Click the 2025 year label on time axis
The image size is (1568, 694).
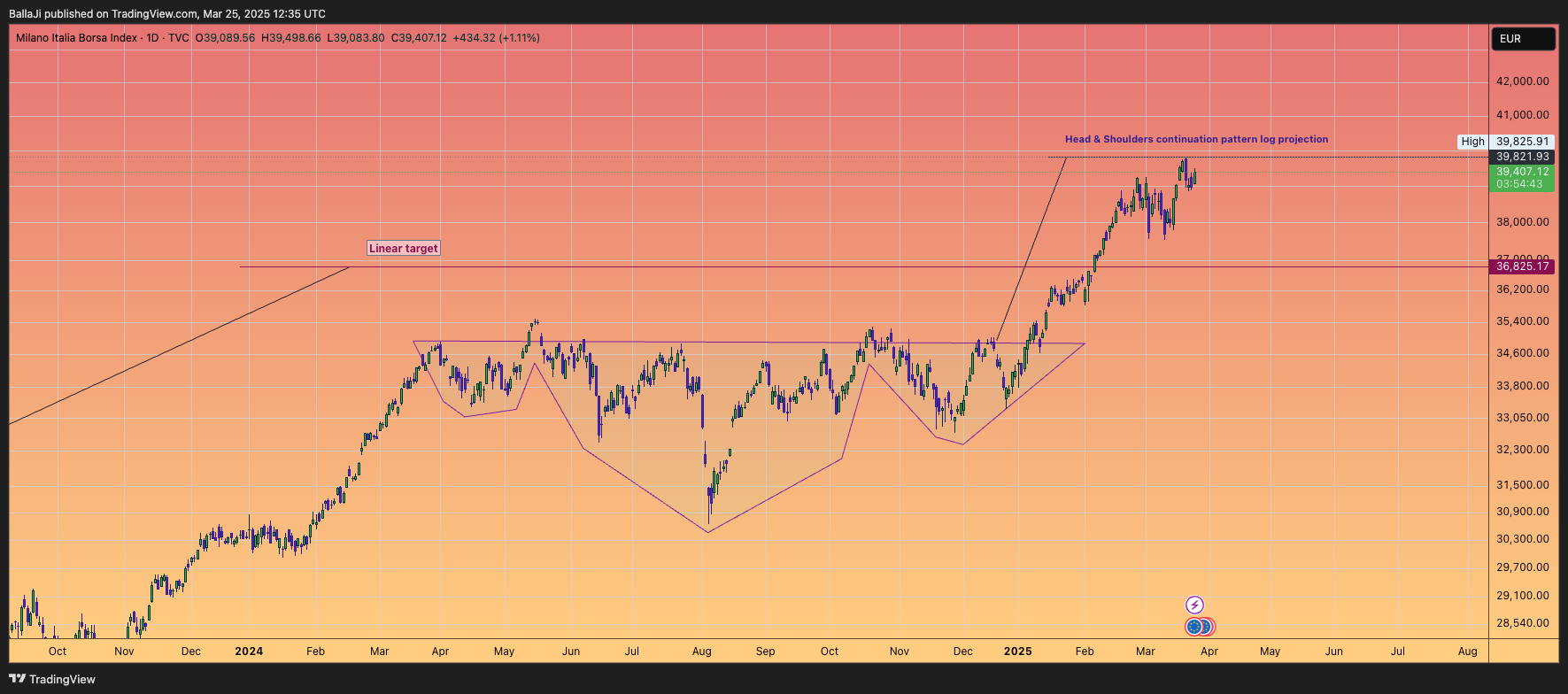coord(1018,652)
